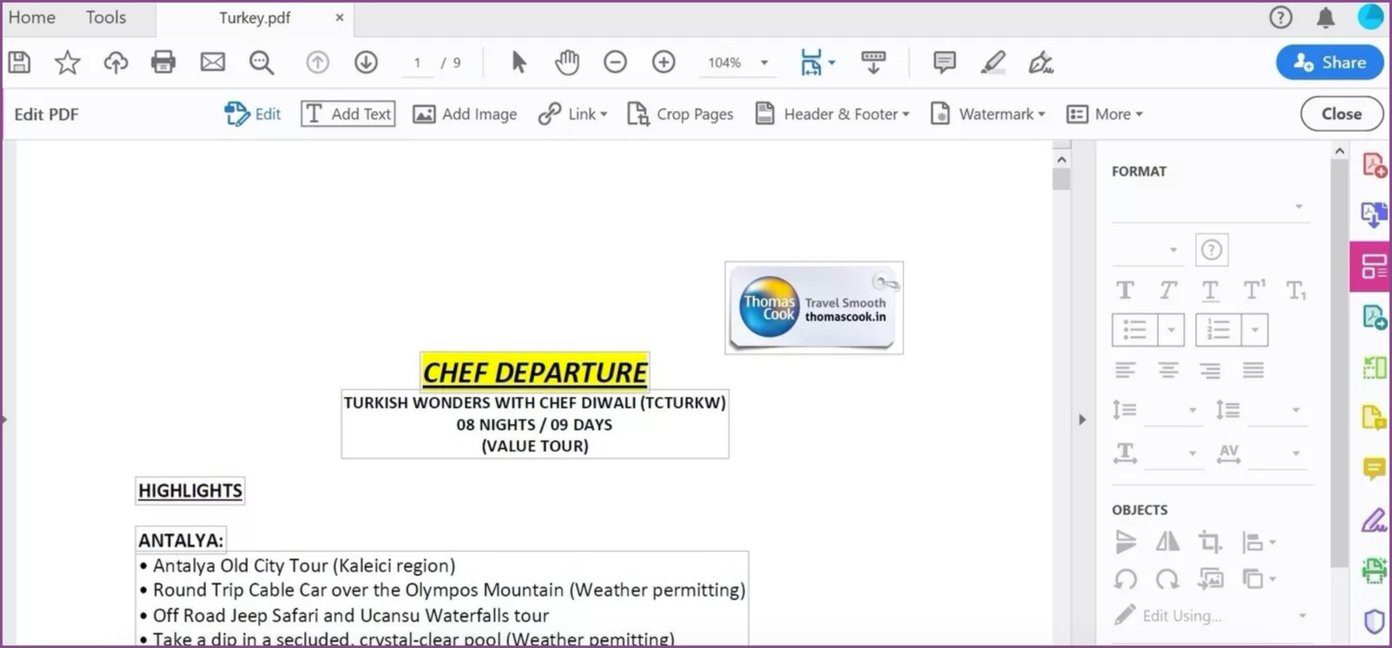Toggle italic text format
Image resolution: width=1392 pixels, height=648 pixels.
pos(1168,290)
